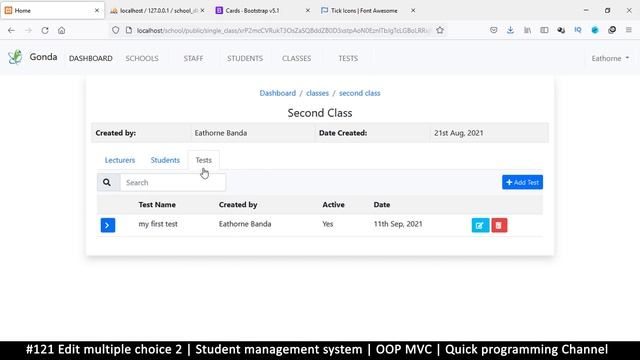This screenshot has height=360, width=640.
Task: Open the Students class tab
Action: point(165,160)
